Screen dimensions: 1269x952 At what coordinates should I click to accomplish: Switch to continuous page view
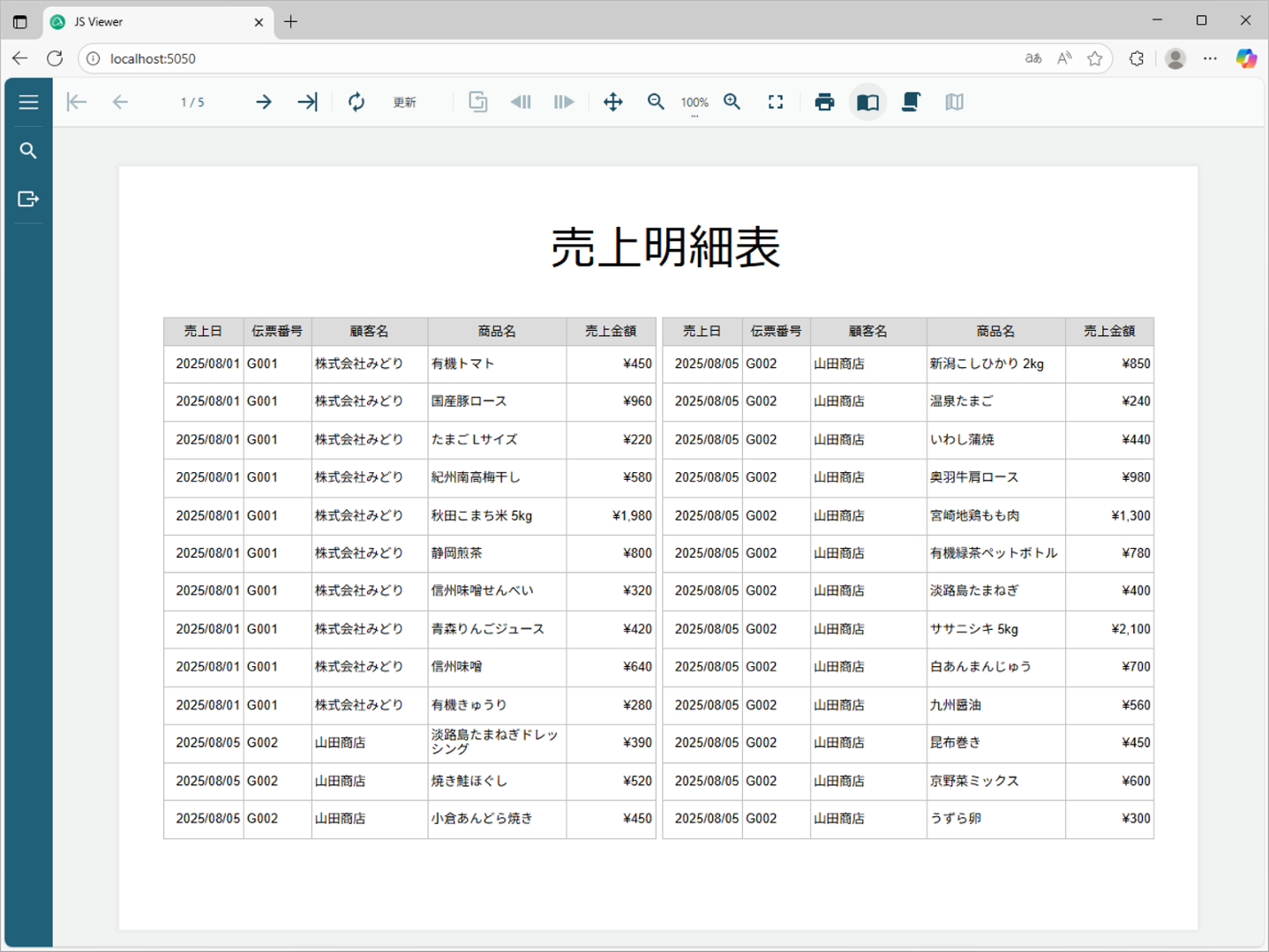(x=911, y=102)
